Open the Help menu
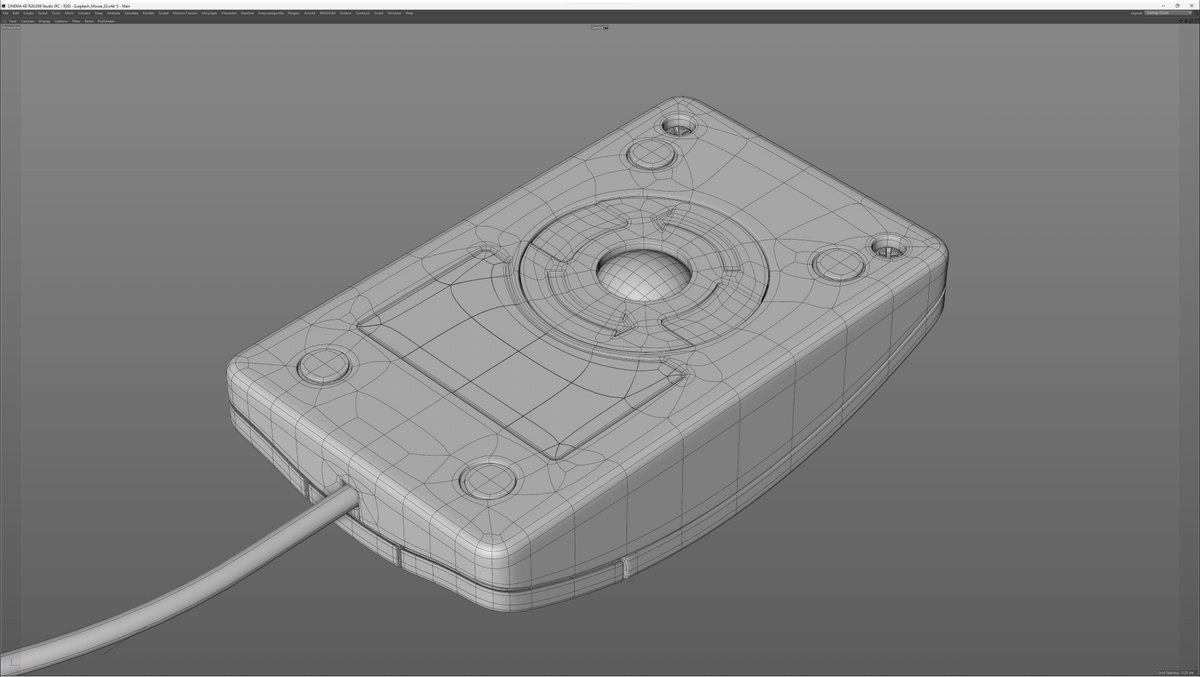 pos(409,13)
